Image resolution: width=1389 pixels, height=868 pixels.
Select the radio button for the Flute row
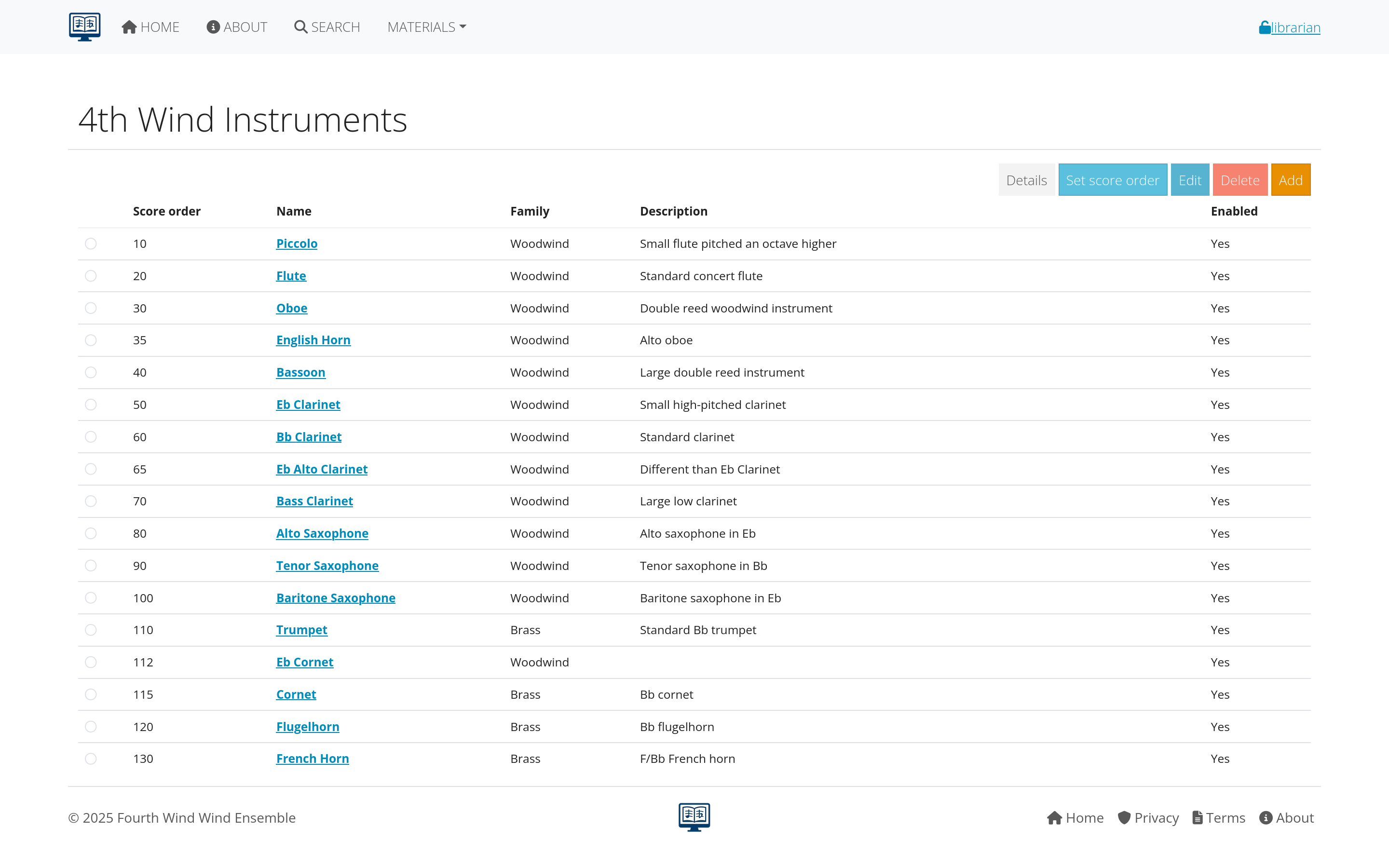point(91,275)
